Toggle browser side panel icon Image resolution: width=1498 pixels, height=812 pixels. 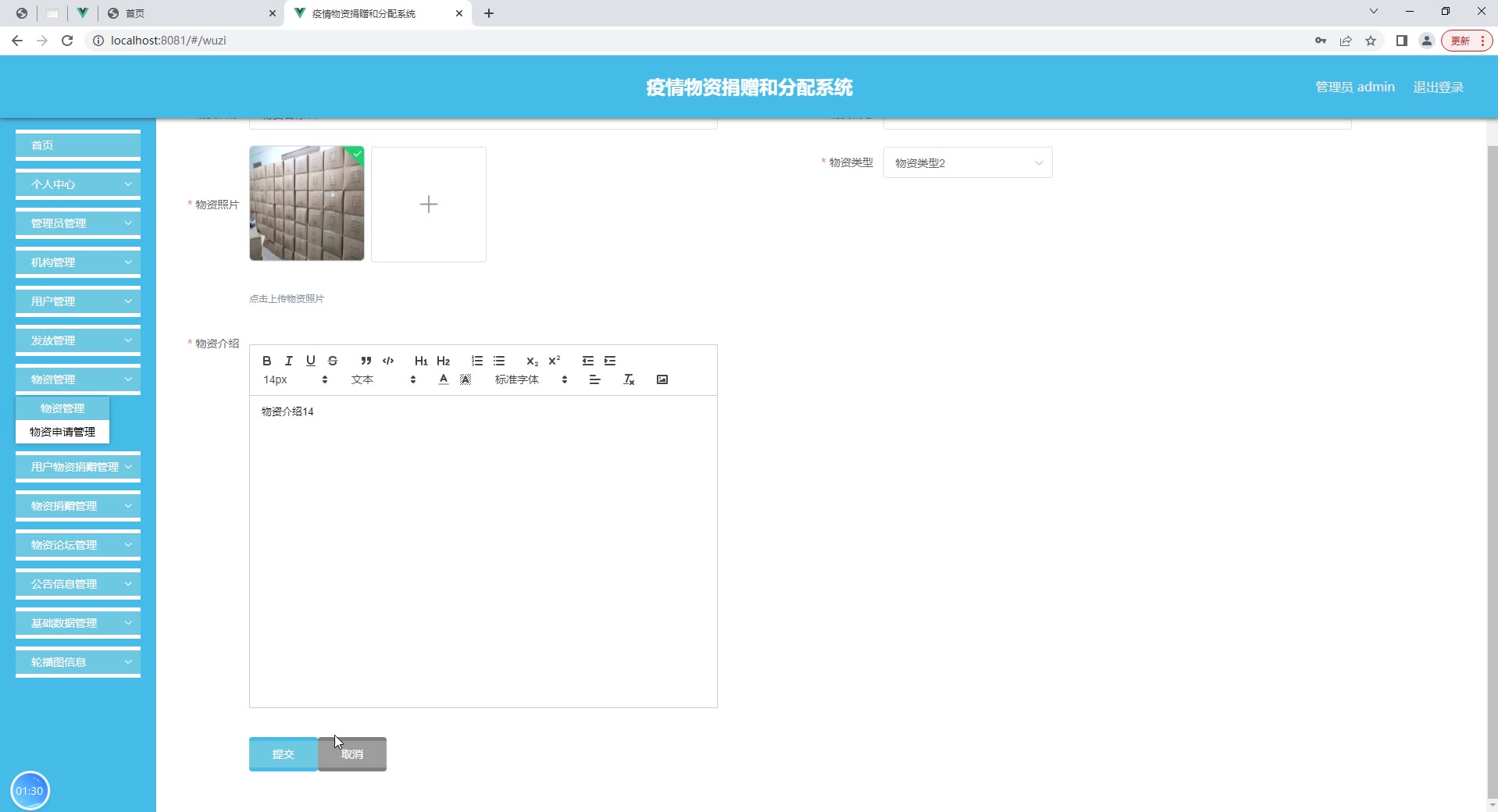point(1402,41)
